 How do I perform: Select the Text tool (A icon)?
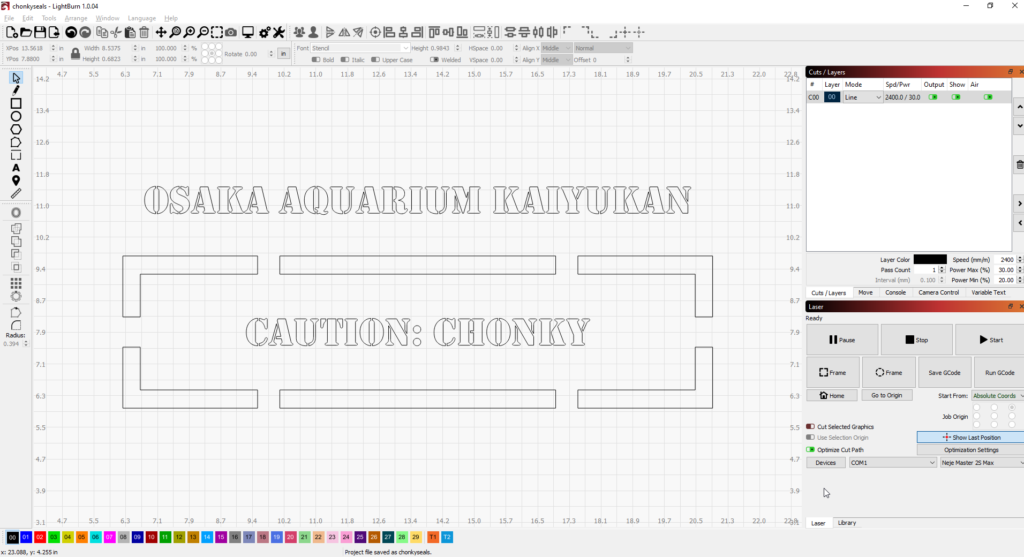pyautogui.click(x=16, y=168)
